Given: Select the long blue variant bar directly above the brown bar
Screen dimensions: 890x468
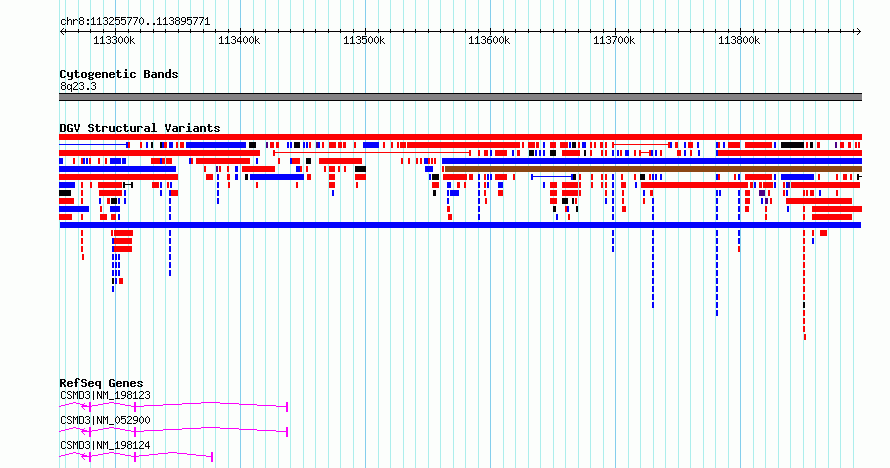Looking at the screenshot, I should (x=652, y=161).
